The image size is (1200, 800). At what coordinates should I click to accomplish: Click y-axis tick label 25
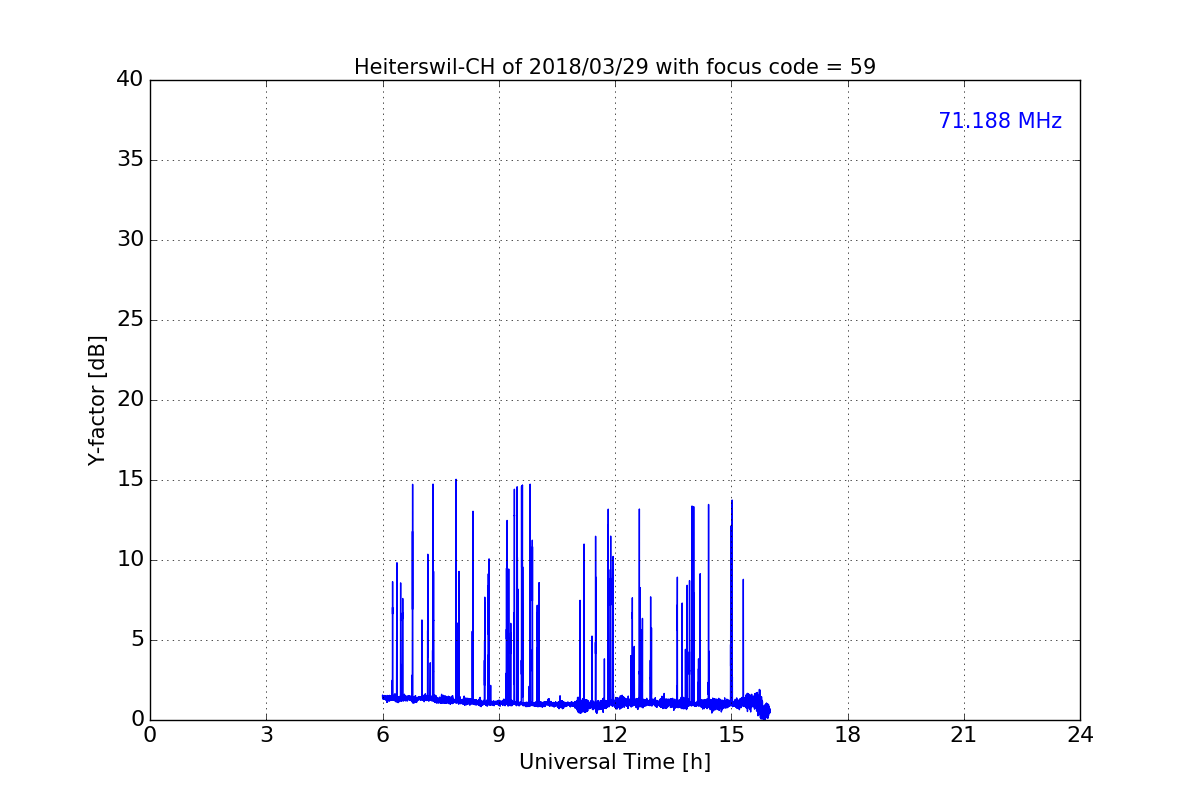pos(129,320)
